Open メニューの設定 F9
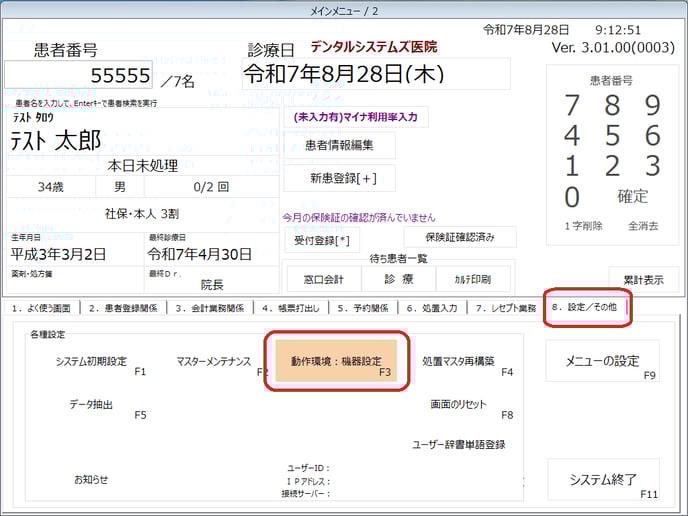 click(x=603, y=361)
